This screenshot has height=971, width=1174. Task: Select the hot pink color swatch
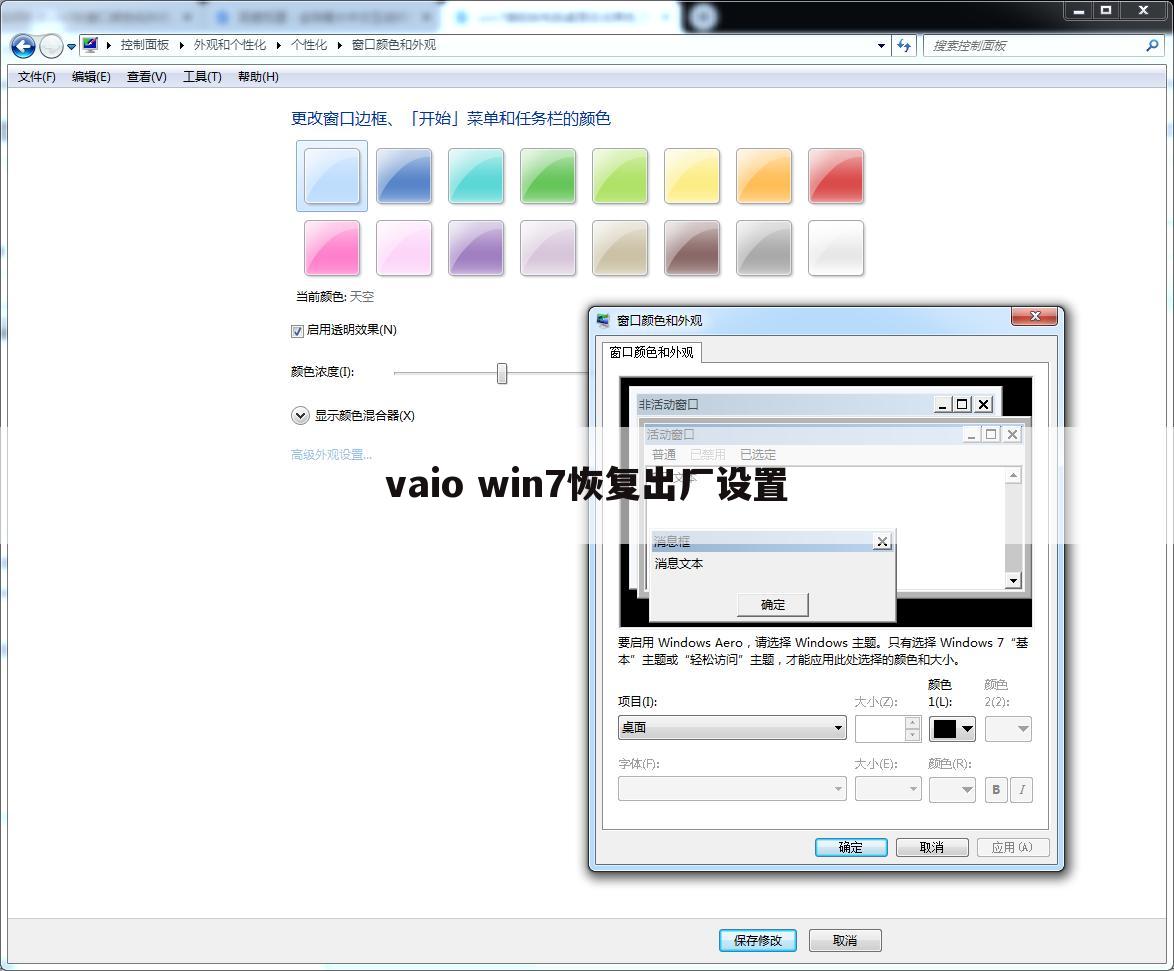click(x=332, y=248)
